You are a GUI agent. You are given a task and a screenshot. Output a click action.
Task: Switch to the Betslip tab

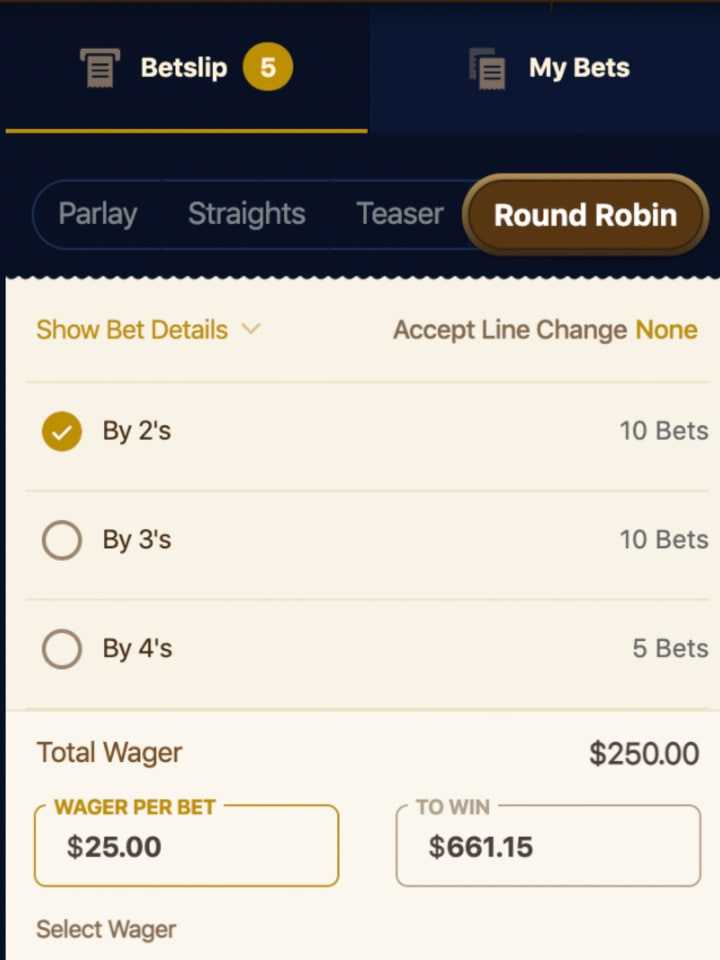pos(183,67)
